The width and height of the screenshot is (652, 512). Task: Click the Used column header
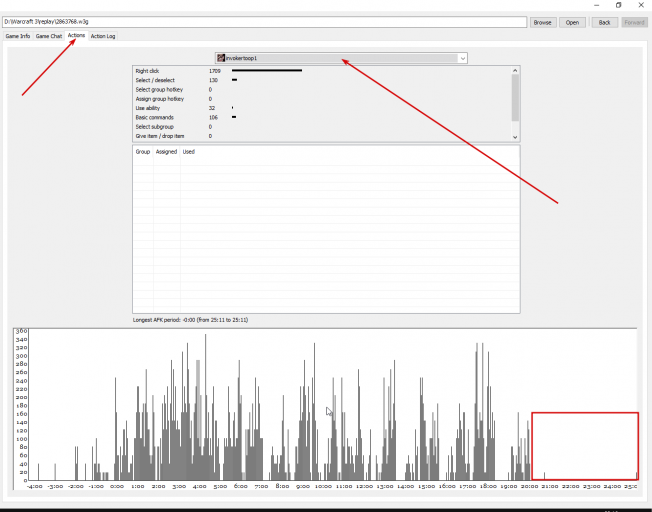pos(189,152)
